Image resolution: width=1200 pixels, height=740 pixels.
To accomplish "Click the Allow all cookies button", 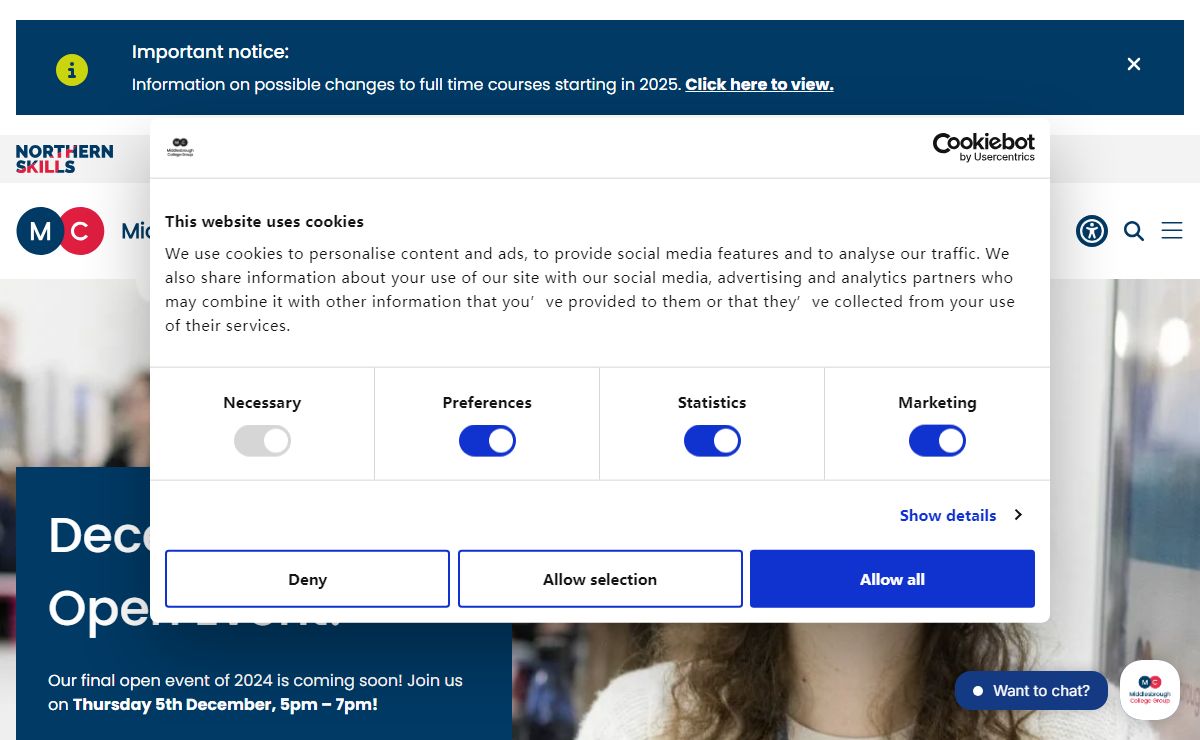I will point(892,579).
